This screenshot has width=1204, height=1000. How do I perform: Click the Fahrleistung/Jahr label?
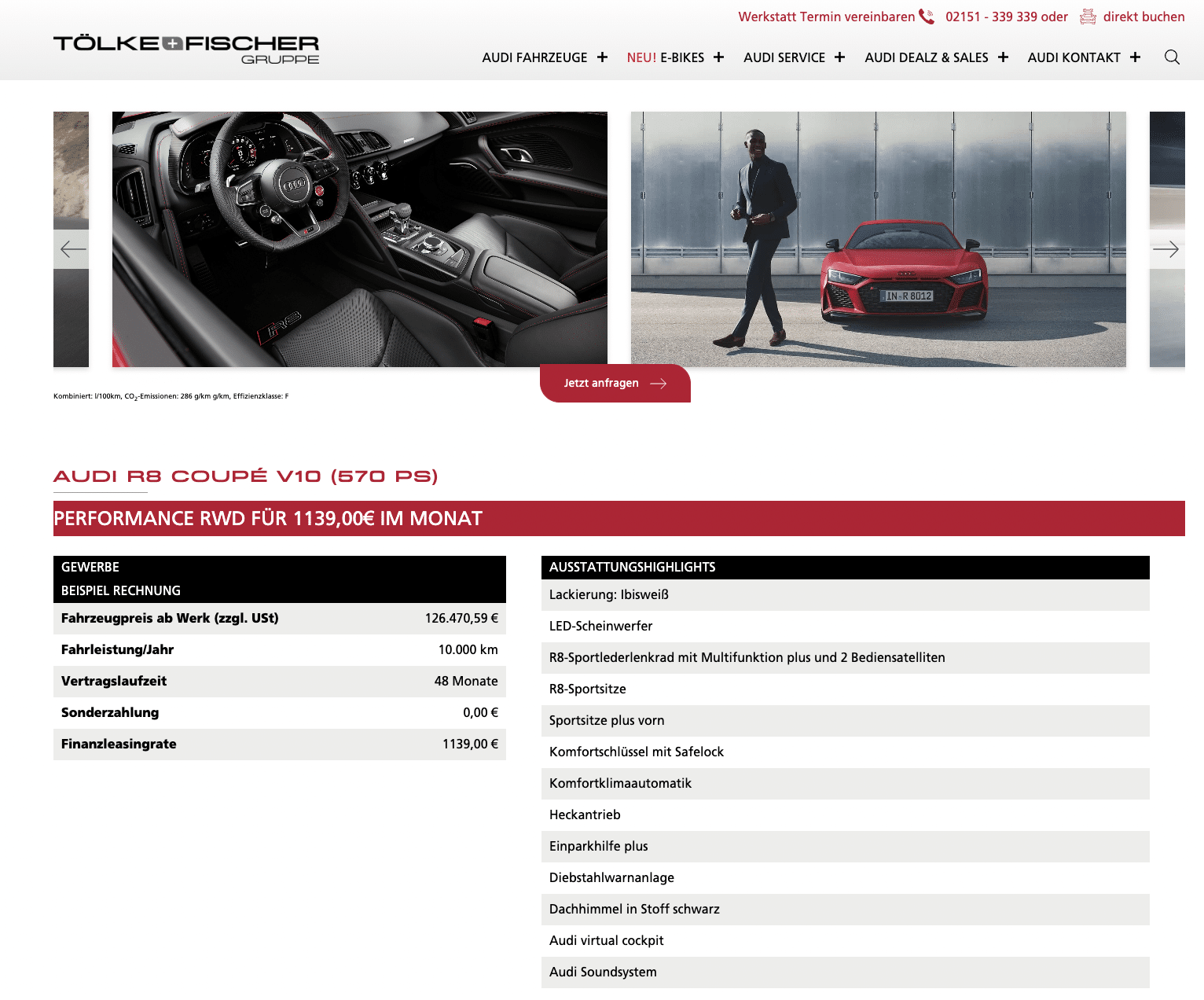point(117,649)
